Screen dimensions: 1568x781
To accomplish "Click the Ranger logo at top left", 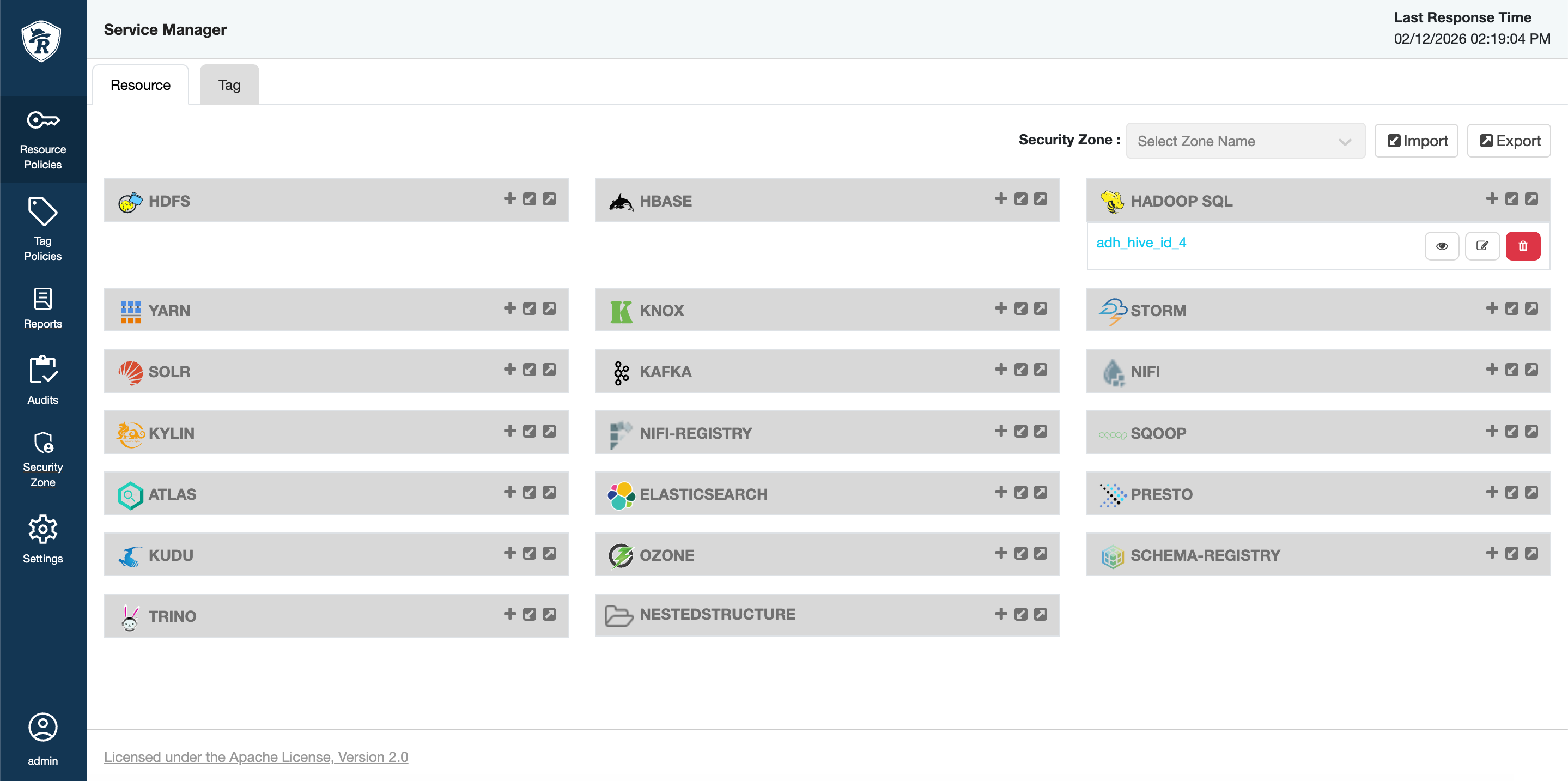I will (41, 41).
